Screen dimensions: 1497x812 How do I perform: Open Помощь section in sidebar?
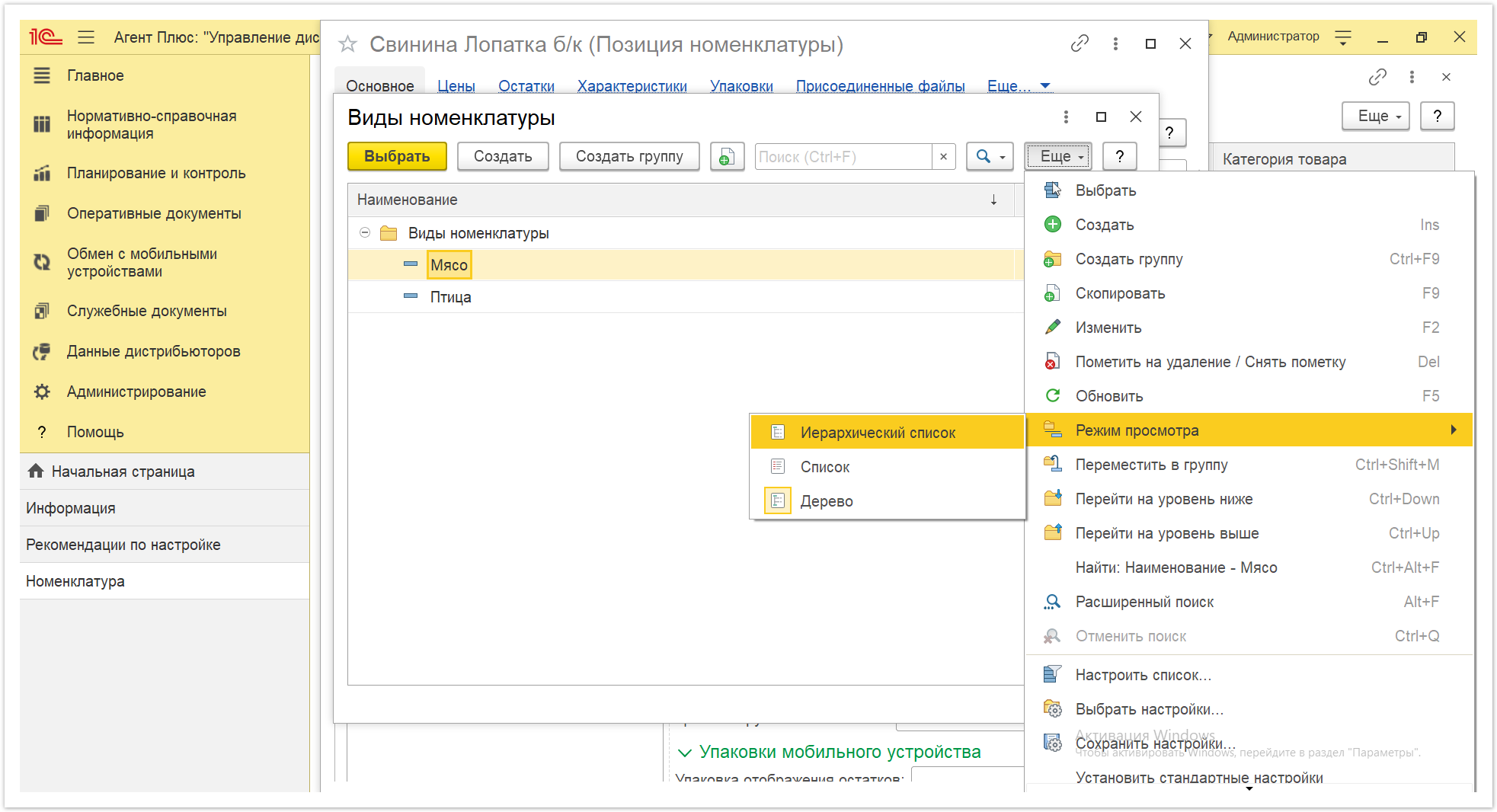(x=95, y=432)
